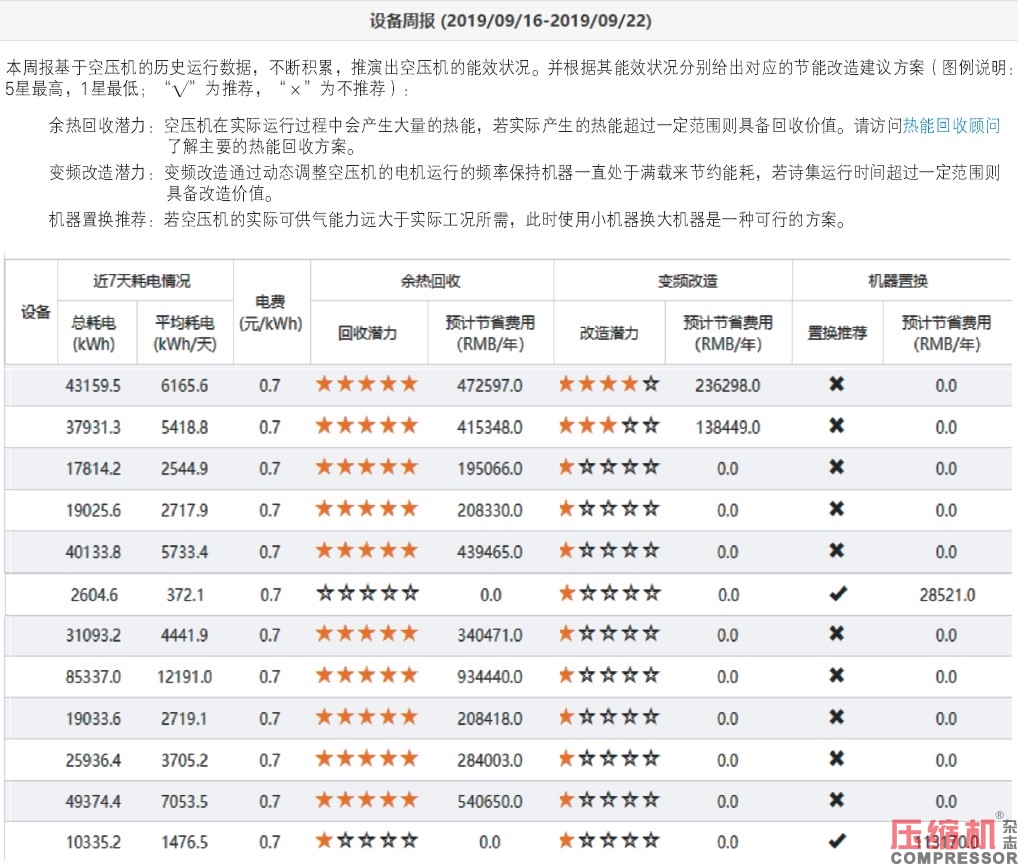The height and width of the screenshot is (864, 1018).
Task: Select average consumption 3705.2
Action: pyautogui.click(x=184, y=760)
